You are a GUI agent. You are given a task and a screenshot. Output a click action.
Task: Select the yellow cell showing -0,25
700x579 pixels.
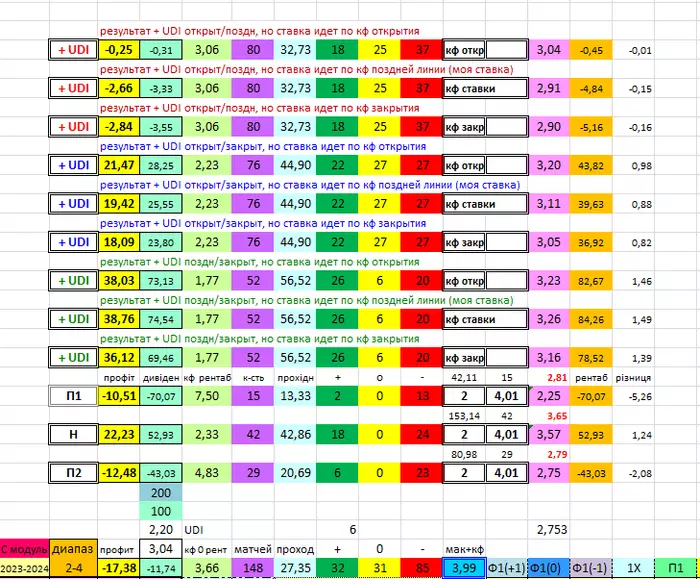tap(119, 50)
